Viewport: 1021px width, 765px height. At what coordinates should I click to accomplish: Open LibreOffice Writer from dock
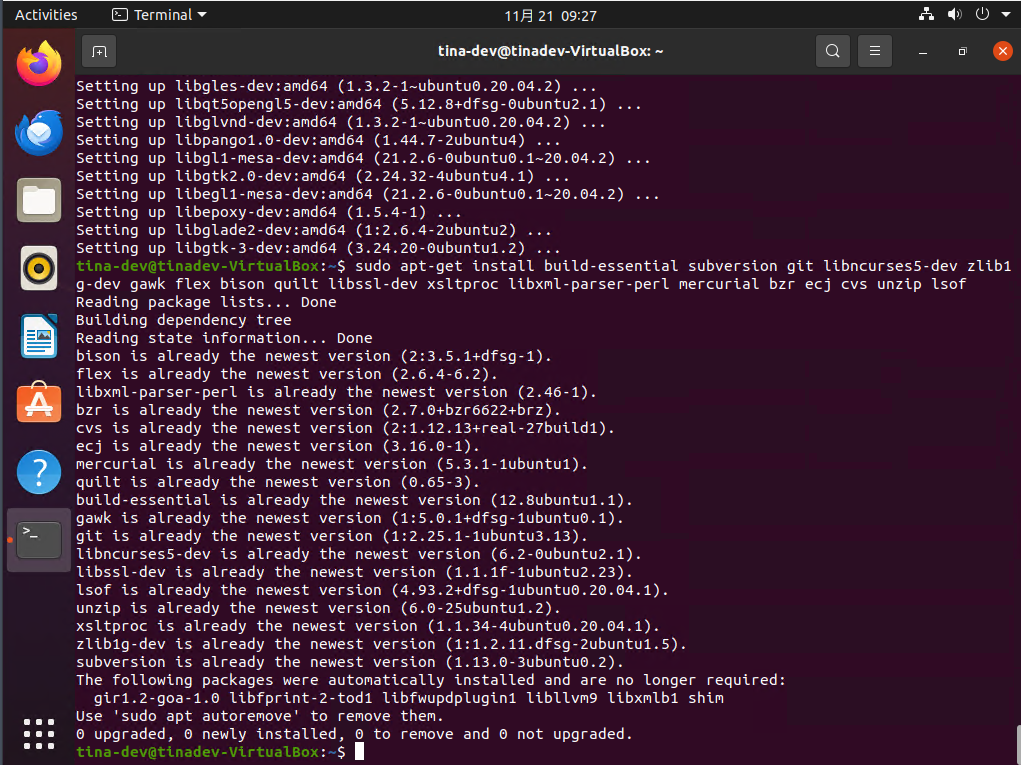coord(39,336)
